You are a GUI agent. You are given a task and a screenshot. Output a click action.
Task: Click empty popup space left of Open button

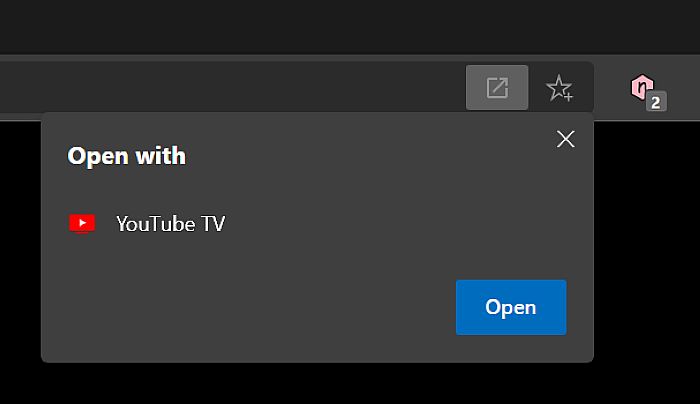[250, 308]
